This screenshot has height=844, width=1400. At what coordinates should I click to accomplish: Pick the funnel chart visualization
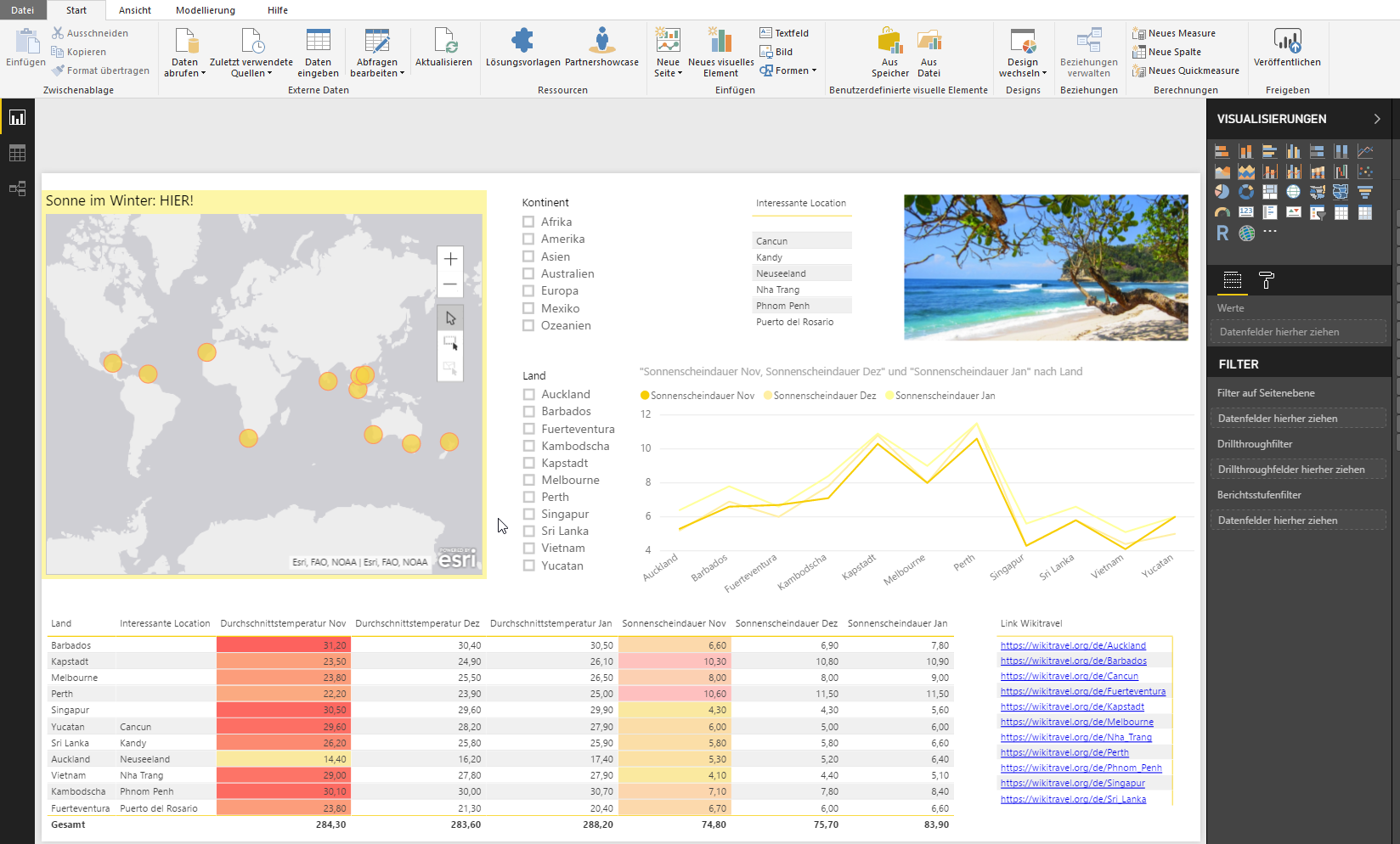pos(1365,192)
